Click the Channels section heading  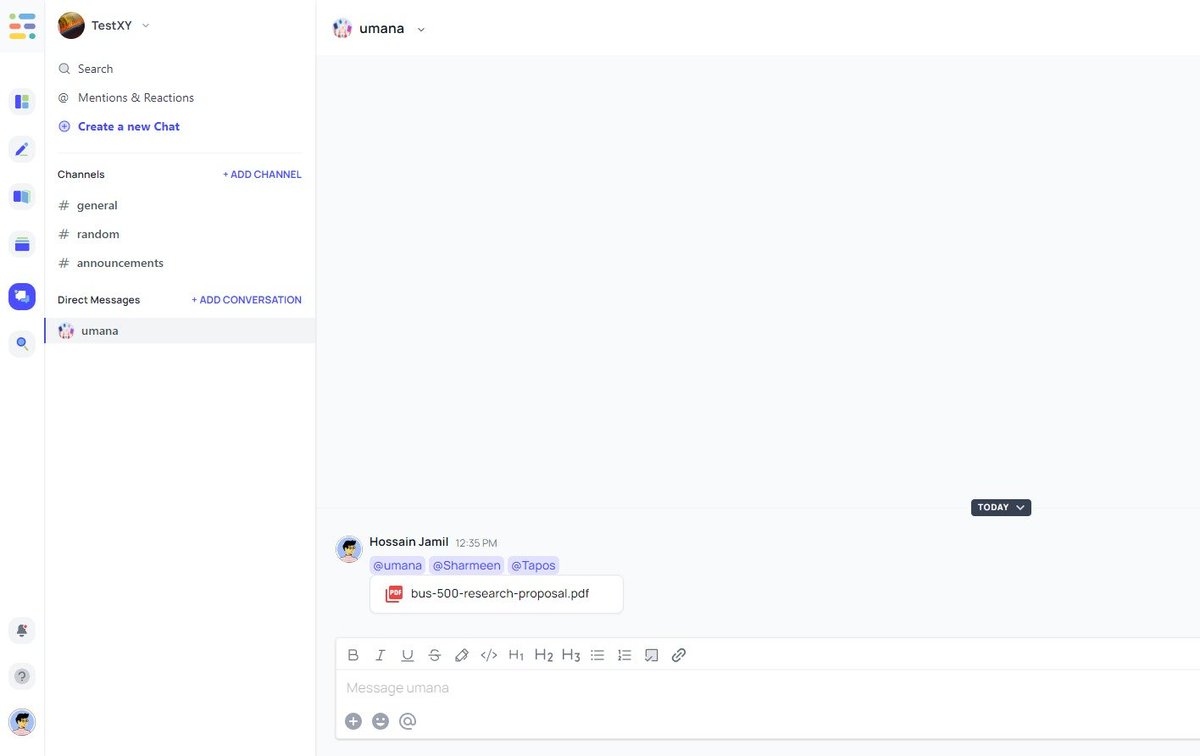click(81, 174)
